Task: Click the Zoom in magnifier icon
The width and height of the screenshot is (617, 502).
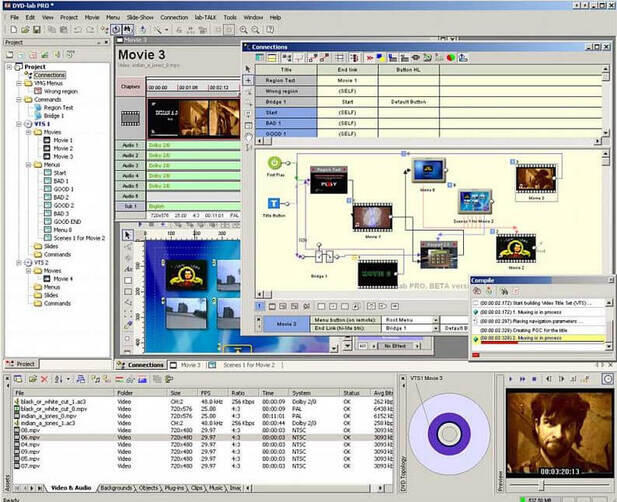Action: [244, 30]
